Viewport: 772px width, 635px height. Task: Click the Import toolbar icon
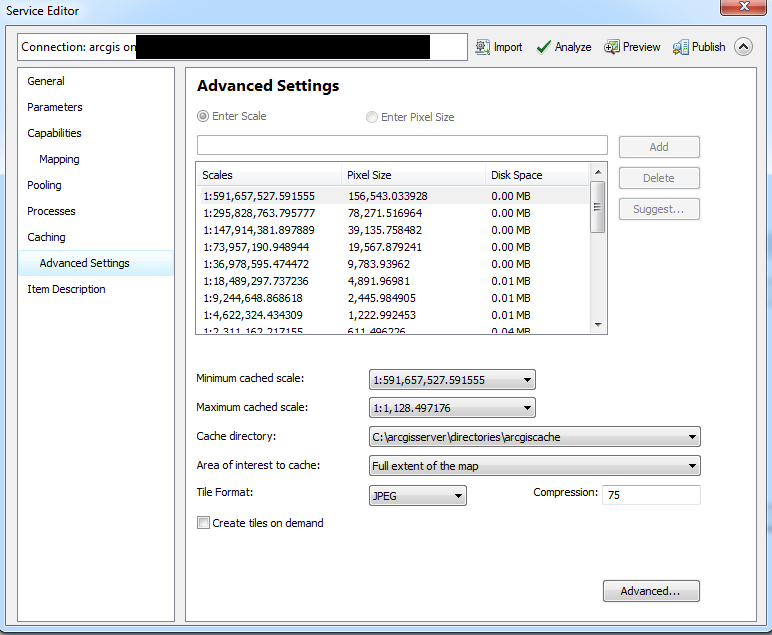tap(483, 47)
